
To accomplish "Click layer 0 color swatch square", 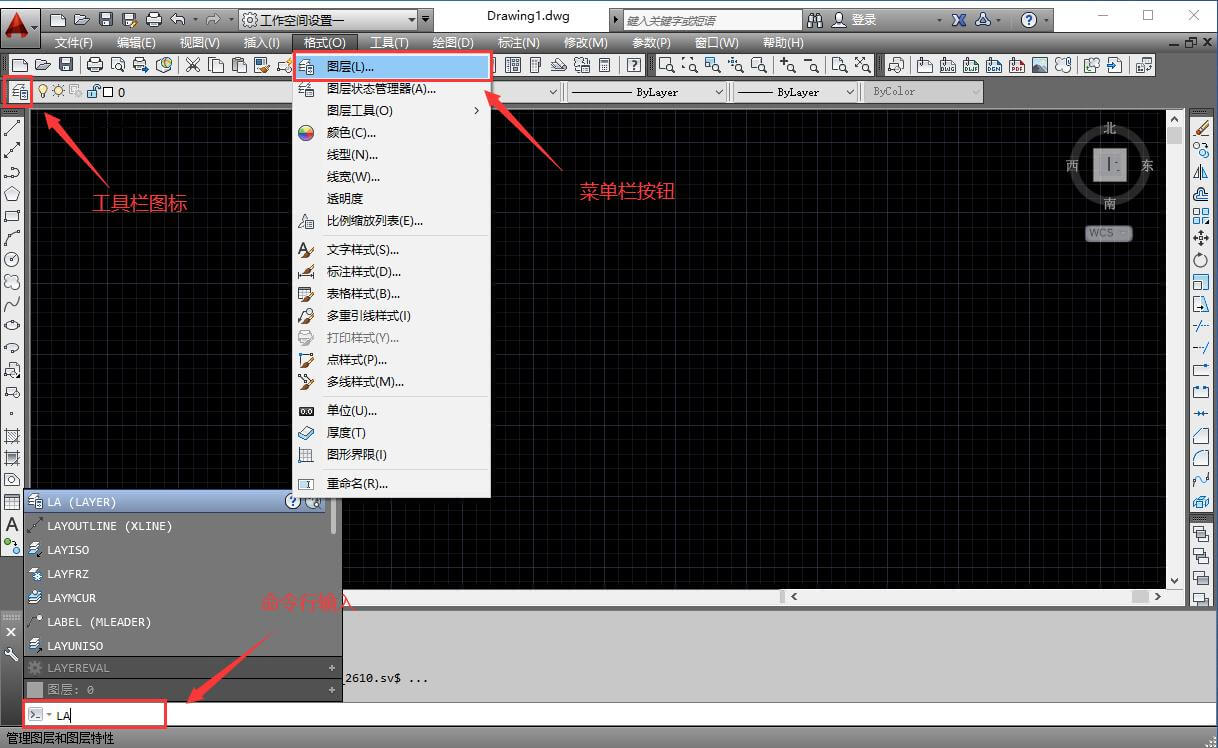I will pyautogui.click(x=107, y=91).
